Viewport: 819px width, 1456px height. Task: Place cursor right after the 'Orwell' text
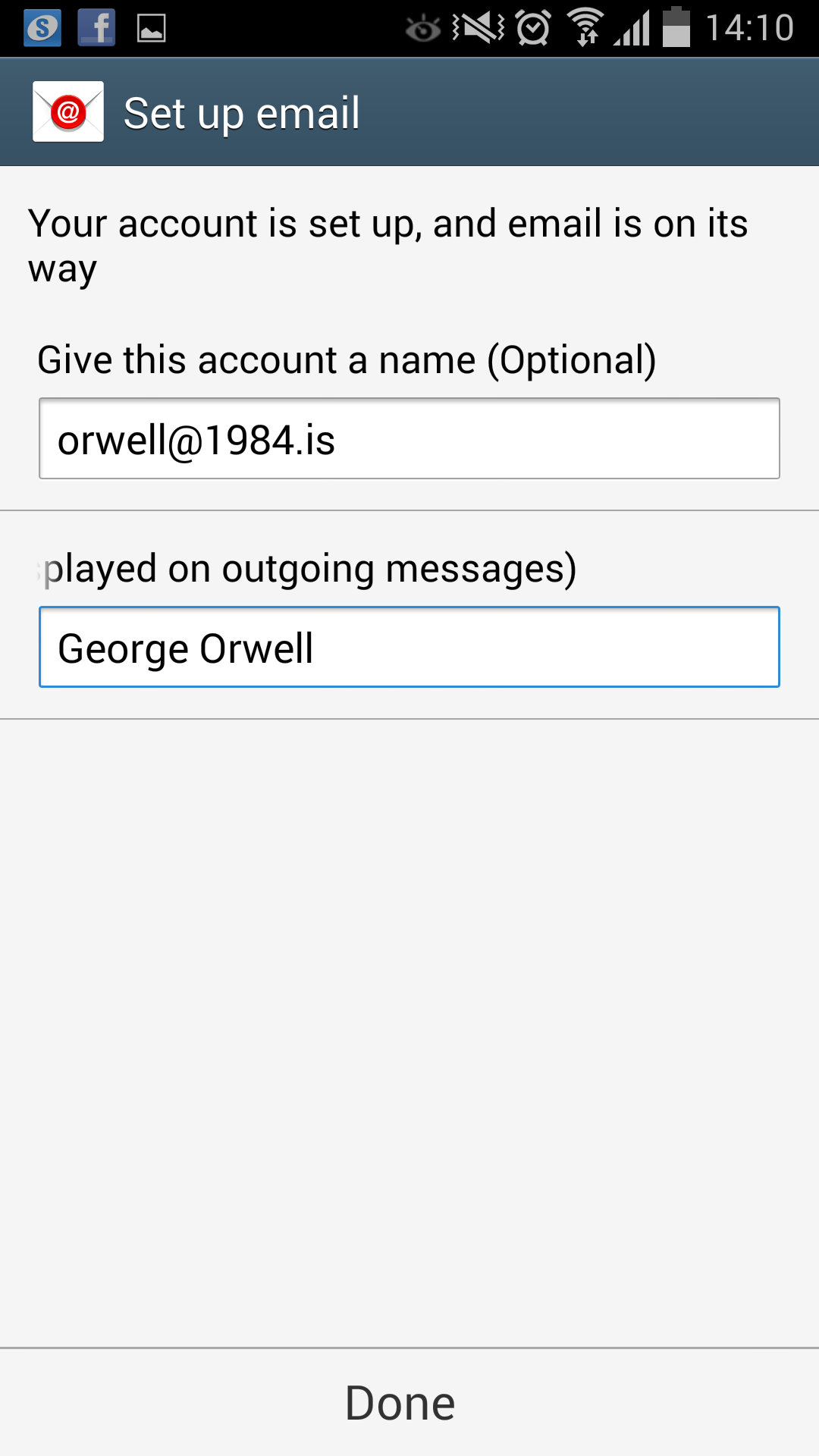315,649
